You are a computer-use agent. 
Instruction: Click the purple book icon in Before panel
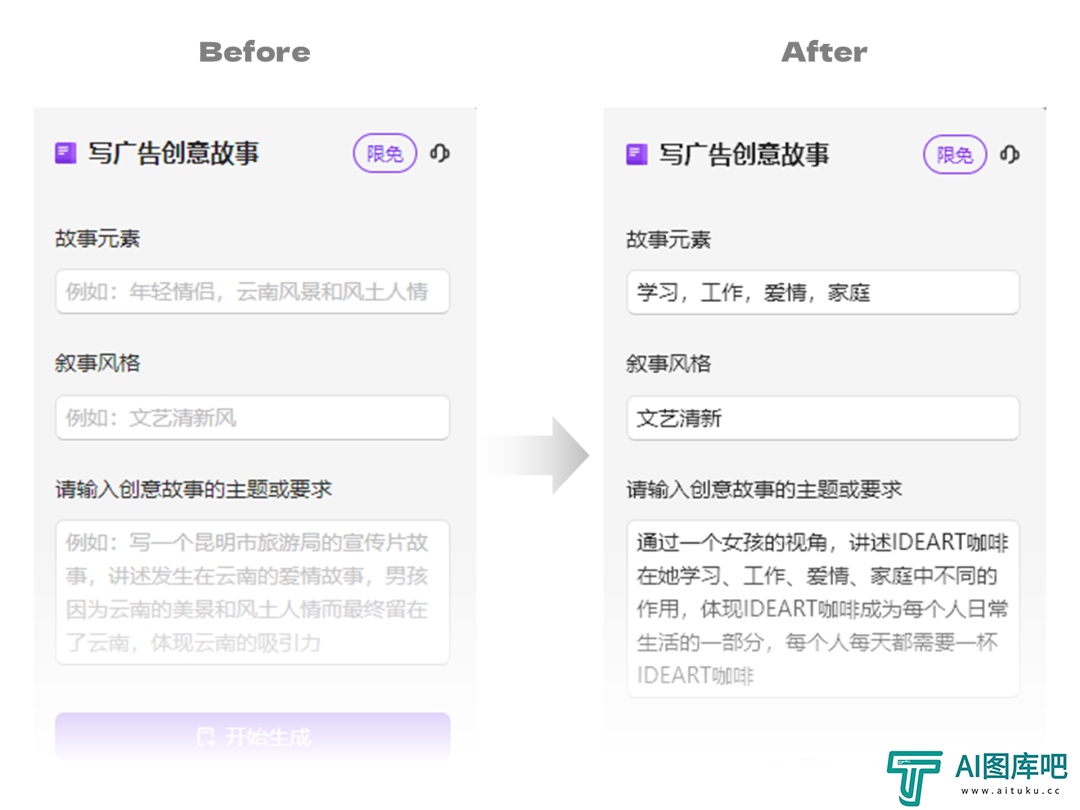(x=65, y=153)
